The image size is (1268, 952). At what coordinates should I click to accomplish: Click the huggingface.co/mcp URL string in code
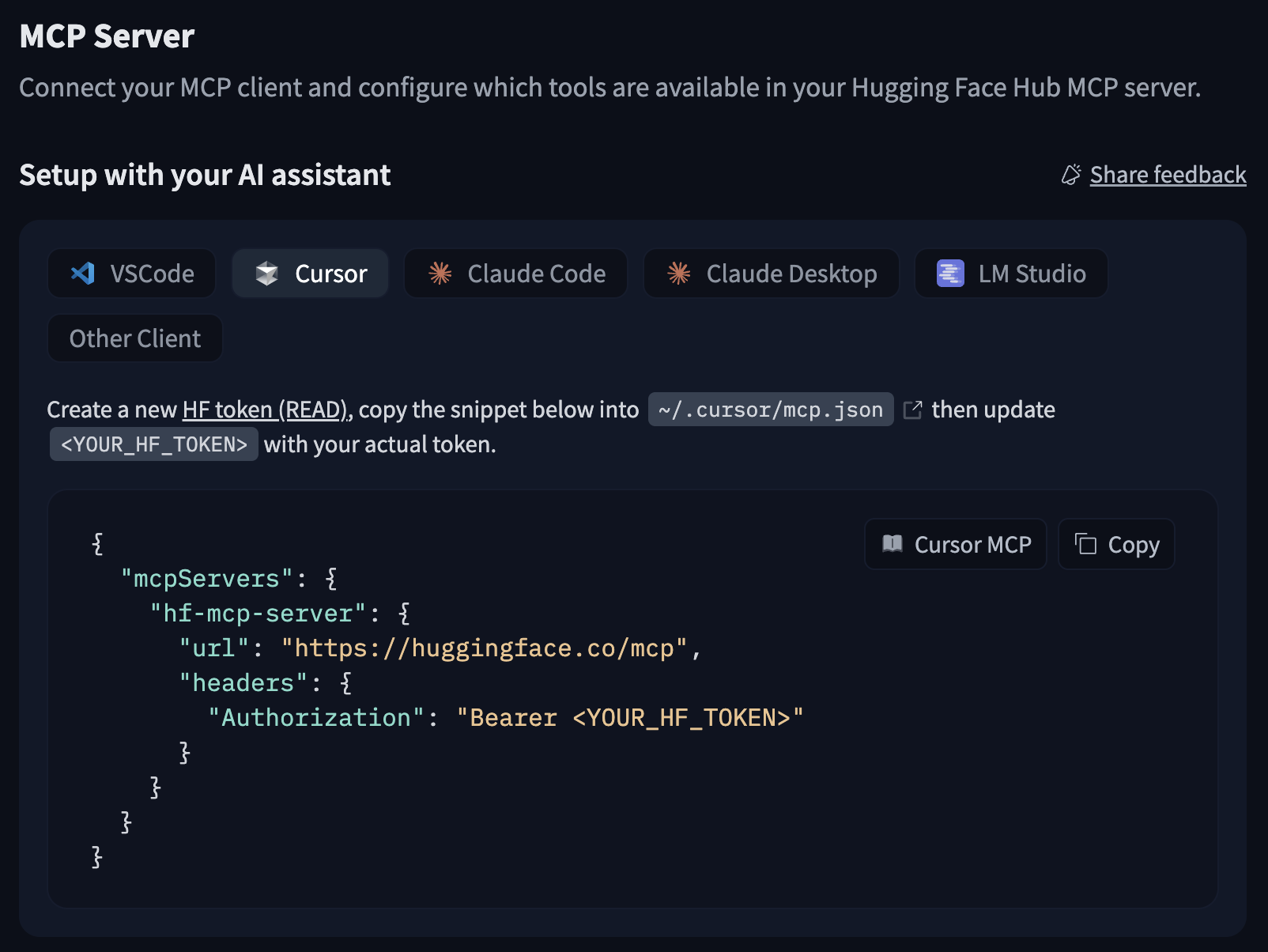point(484,648)
